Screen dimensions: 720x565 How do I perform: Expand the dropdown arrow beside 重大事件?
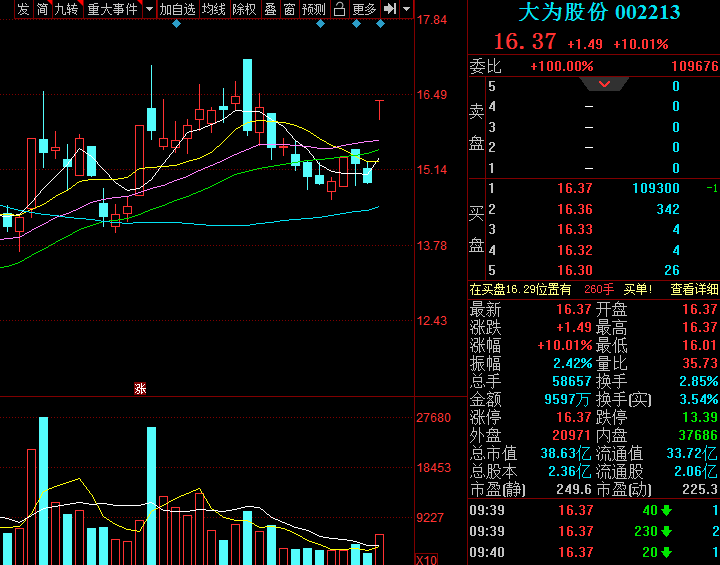(149, 9)
